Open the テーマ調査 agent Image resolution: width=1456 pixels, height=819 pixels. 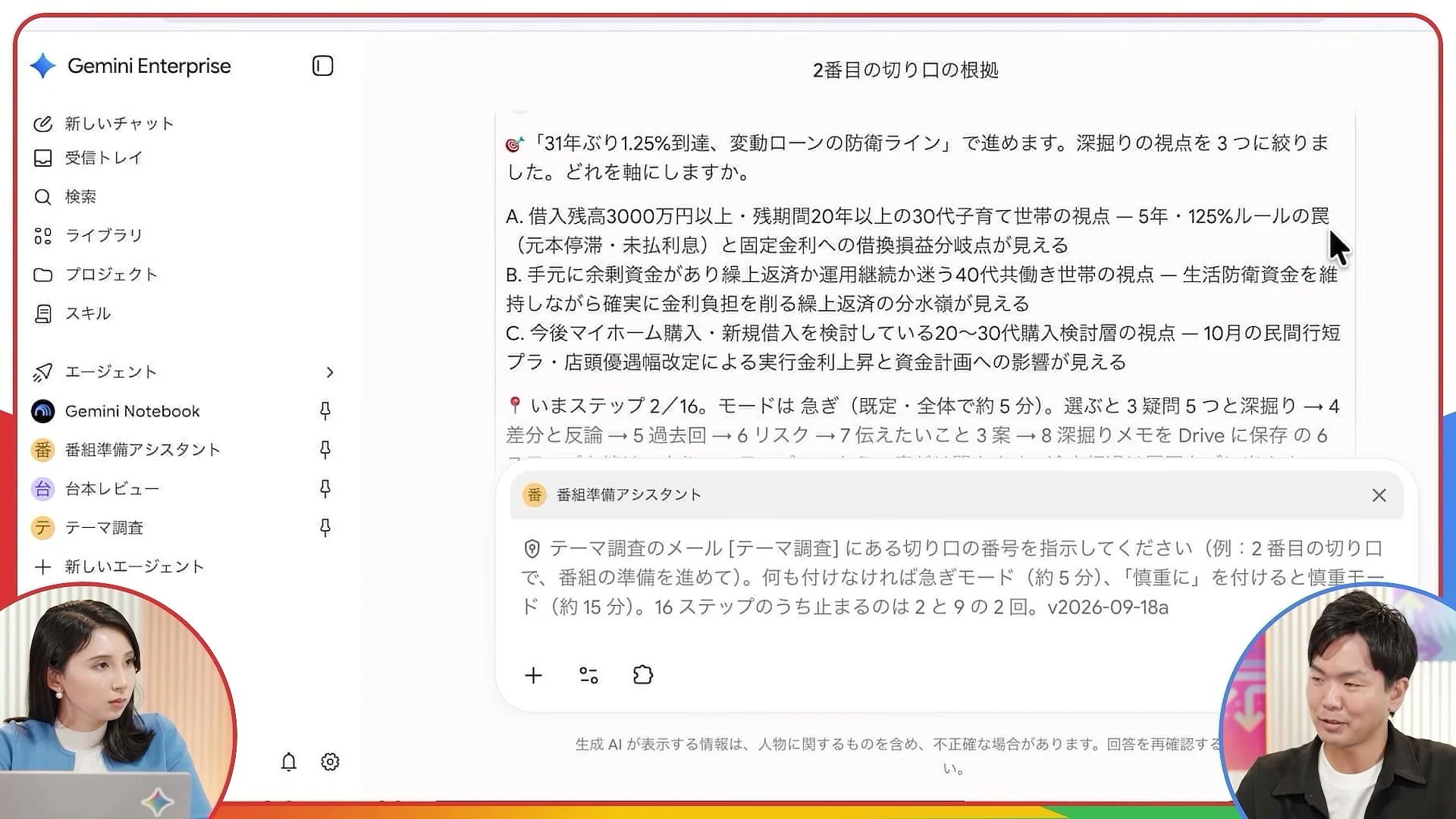click(x=104, y=528)
